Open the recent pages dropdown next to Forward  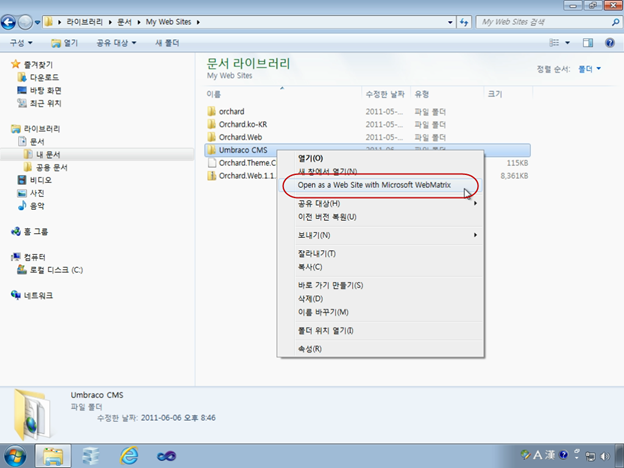coord(37,23)
